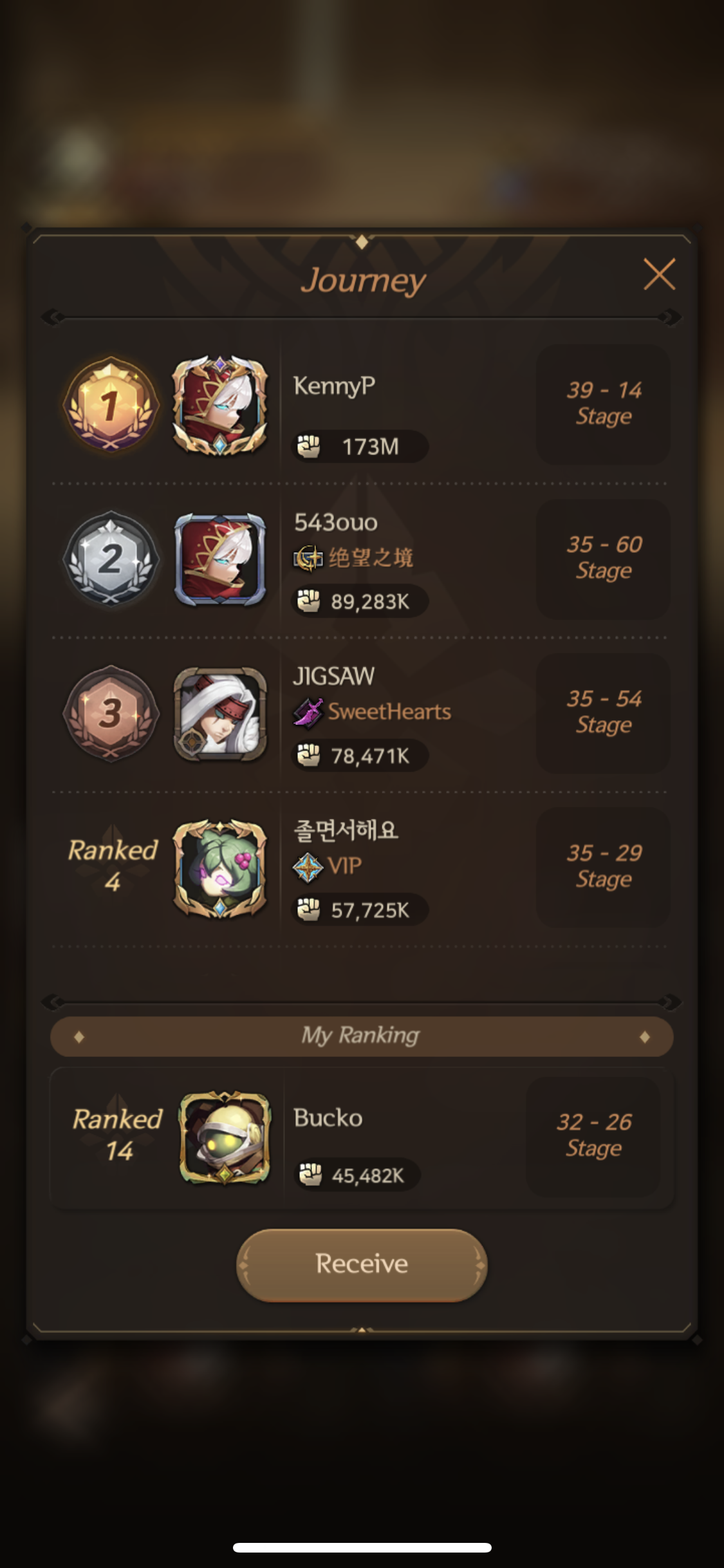Tap the Receive button
Screen dimensions: 724x1568
click(x=362, y=1265)
